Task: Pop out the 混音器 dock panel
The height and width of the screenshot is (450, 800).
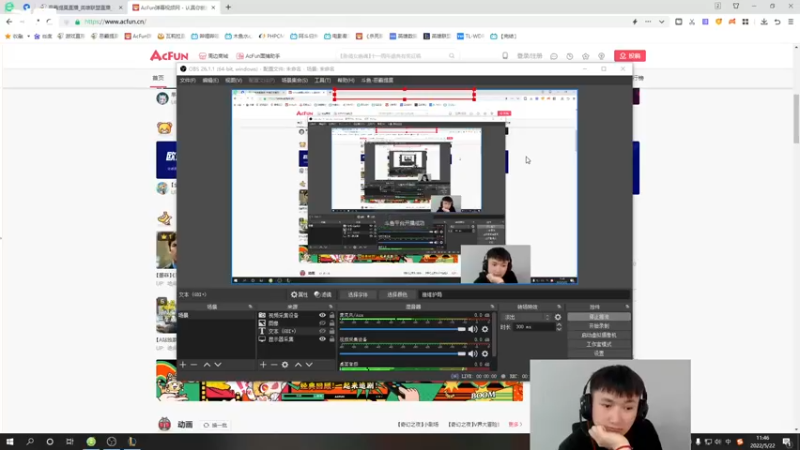Action: tap(492, 307)
